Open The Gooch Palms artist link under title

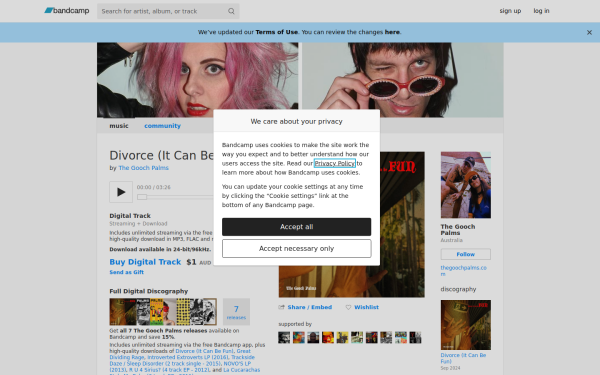143,168
